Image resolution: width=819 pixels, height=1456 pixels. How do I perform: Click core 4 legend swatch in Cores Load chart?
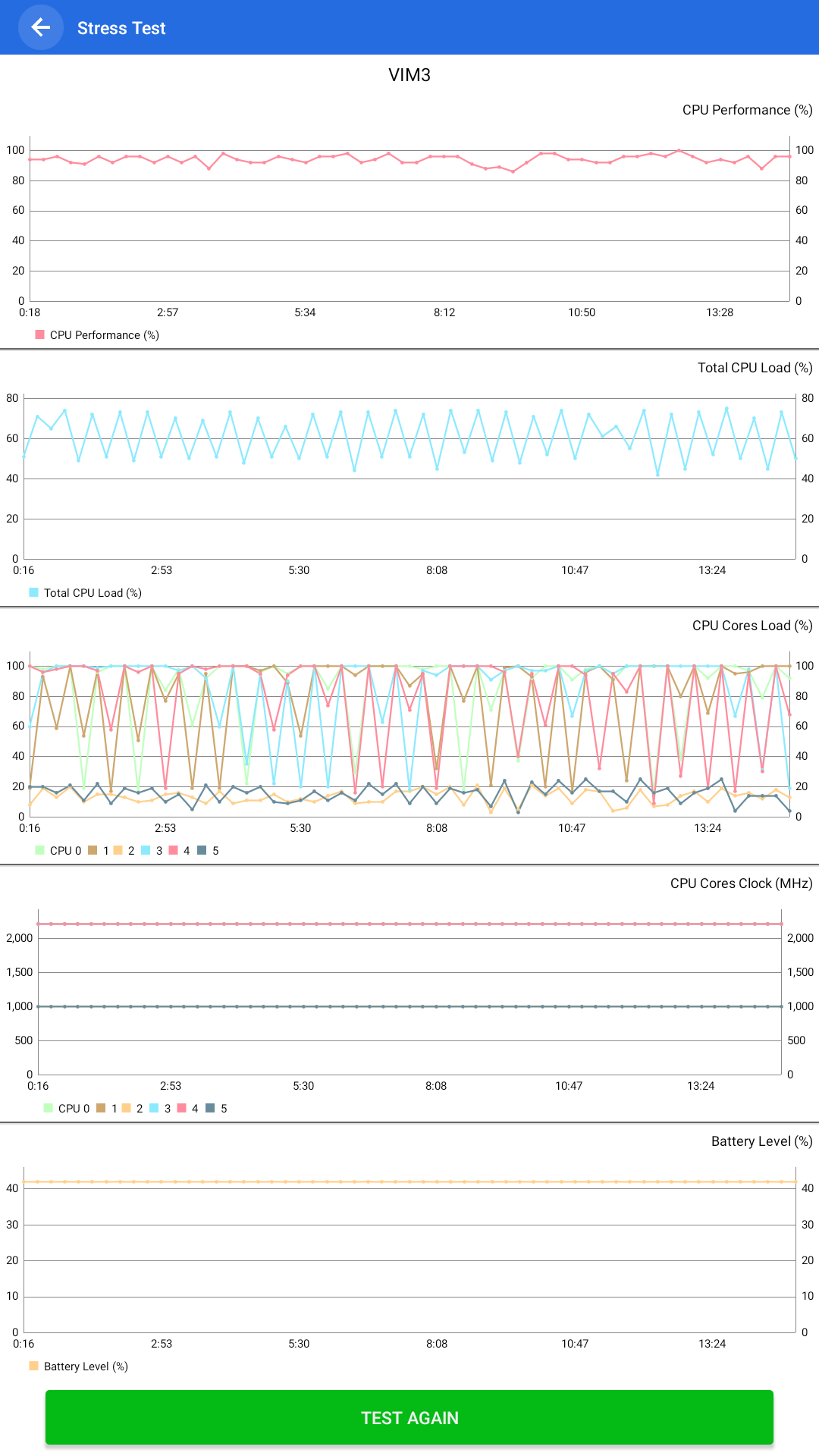174,850
